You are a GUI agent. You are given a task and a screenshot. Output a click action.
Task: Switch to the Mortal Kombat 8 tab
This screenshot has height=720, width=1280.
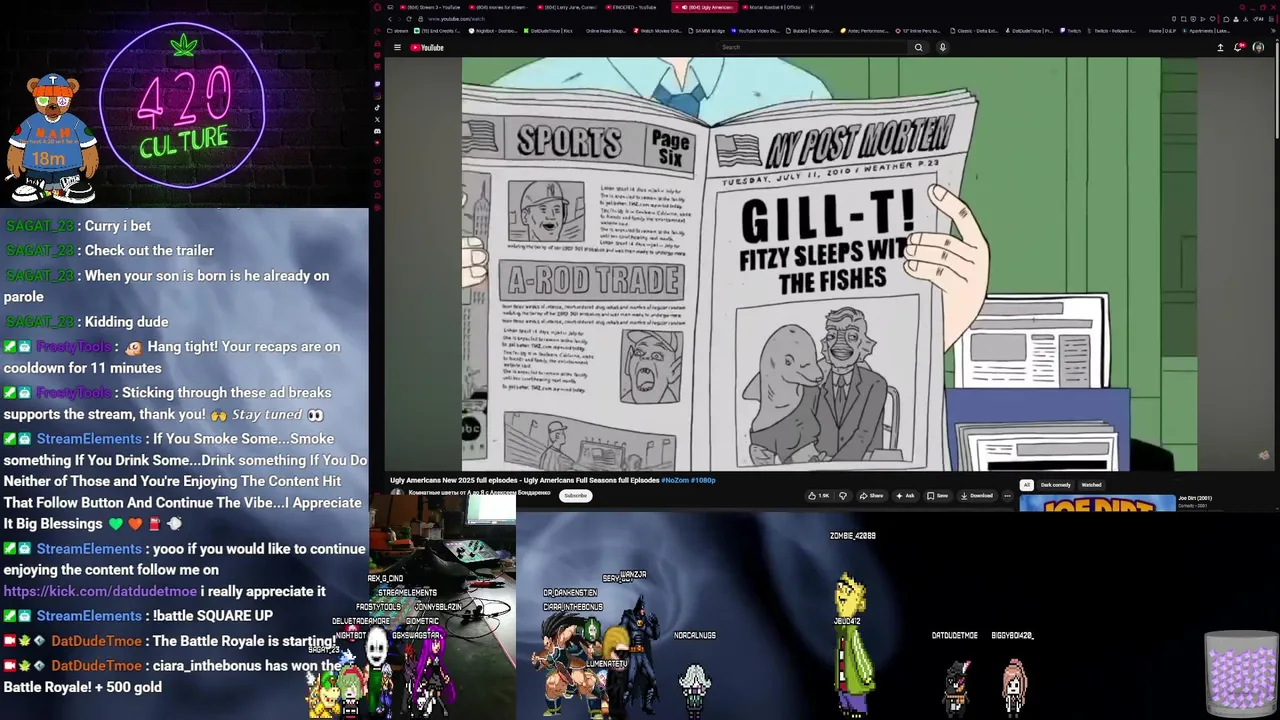click(772, 7)
